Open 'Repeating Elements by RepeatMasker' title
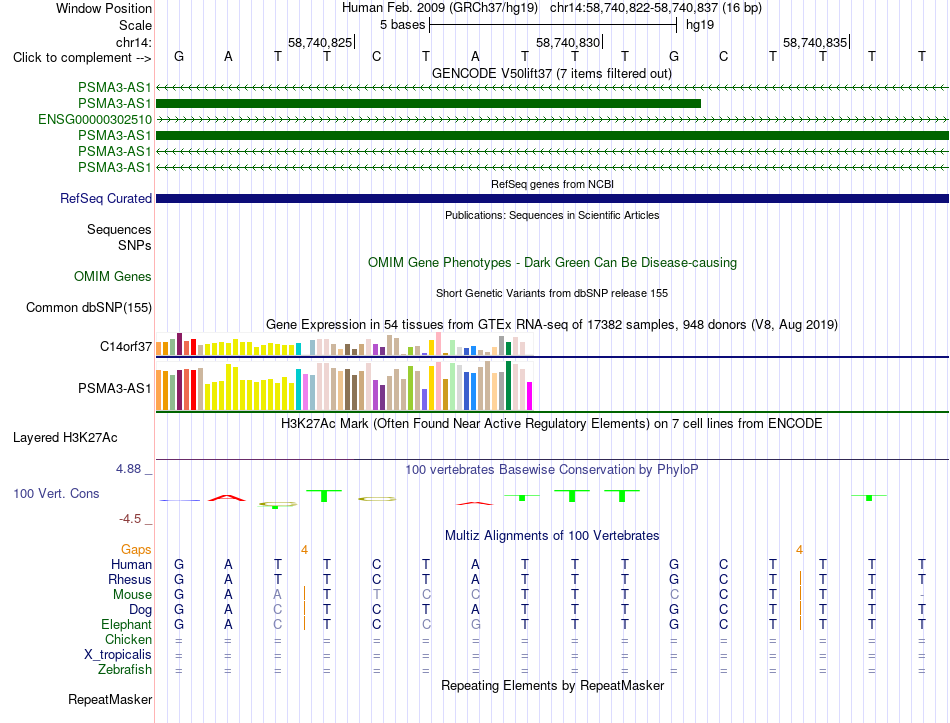This screenshot has width=950, height=723. pos(552,685)
